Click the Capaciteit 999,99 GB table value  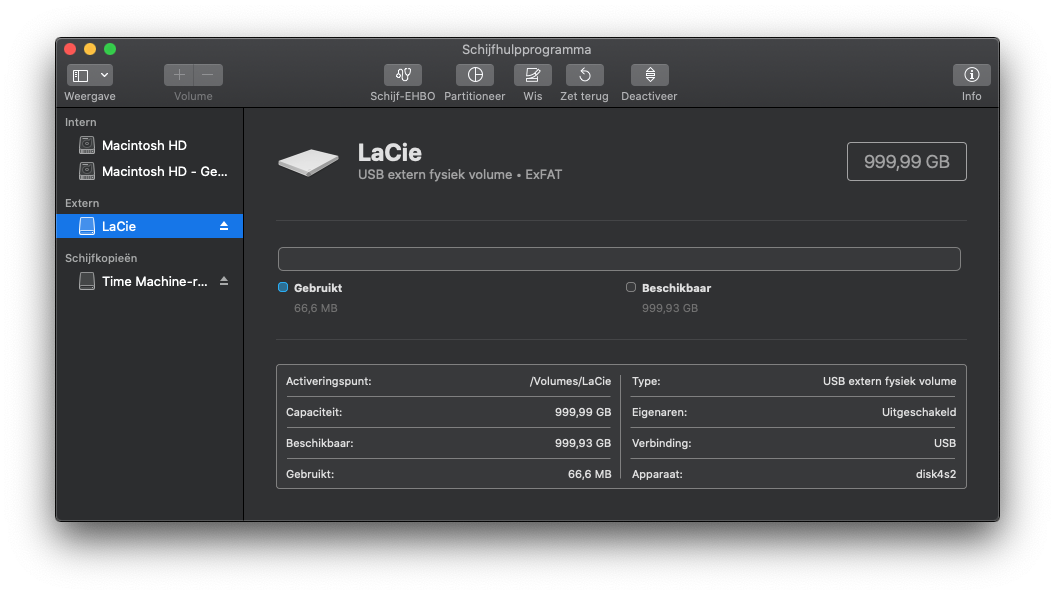coord(583,412)
